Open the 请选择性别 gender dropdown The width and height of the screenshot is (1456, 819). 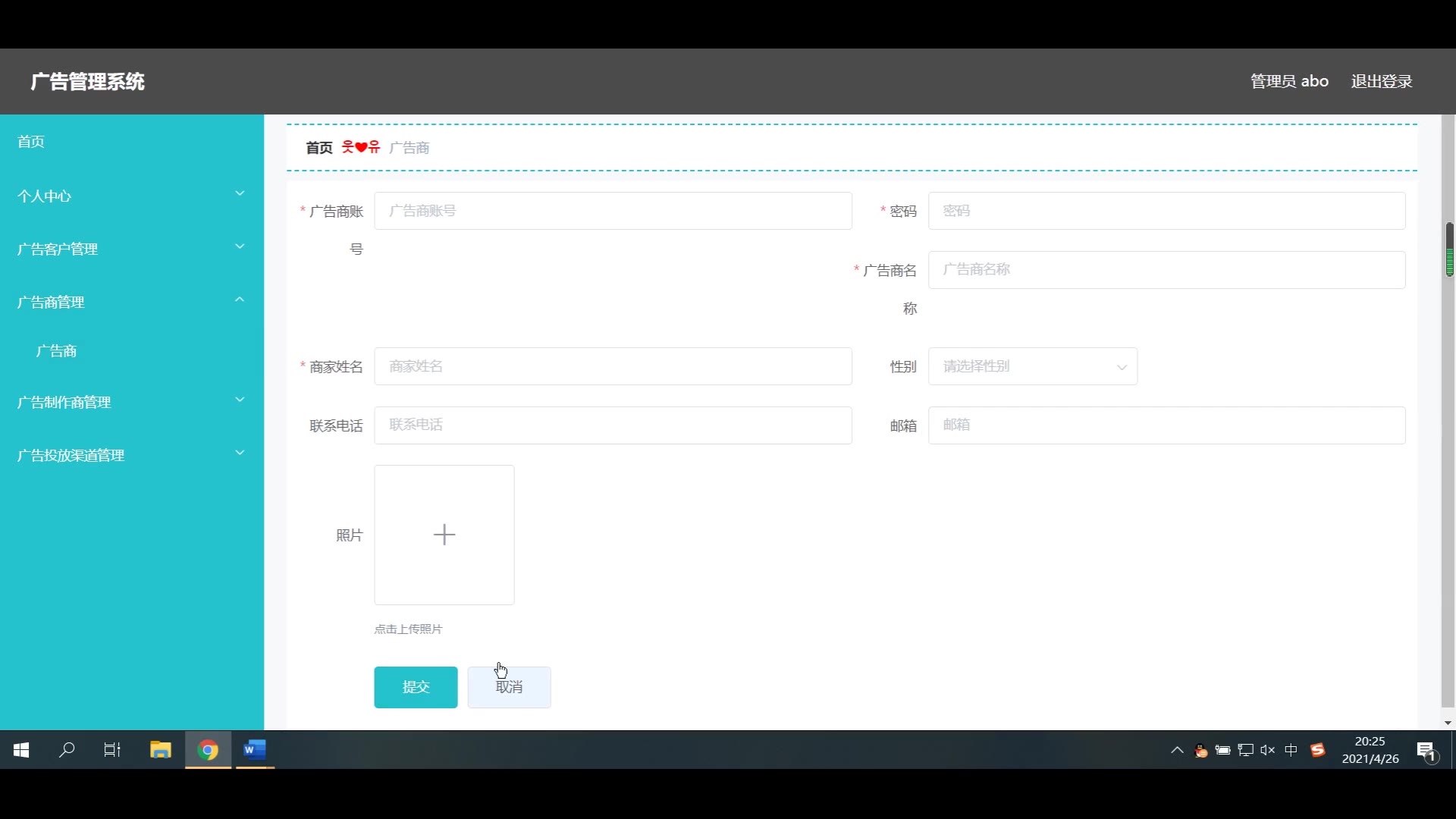tap(1032, 366)
